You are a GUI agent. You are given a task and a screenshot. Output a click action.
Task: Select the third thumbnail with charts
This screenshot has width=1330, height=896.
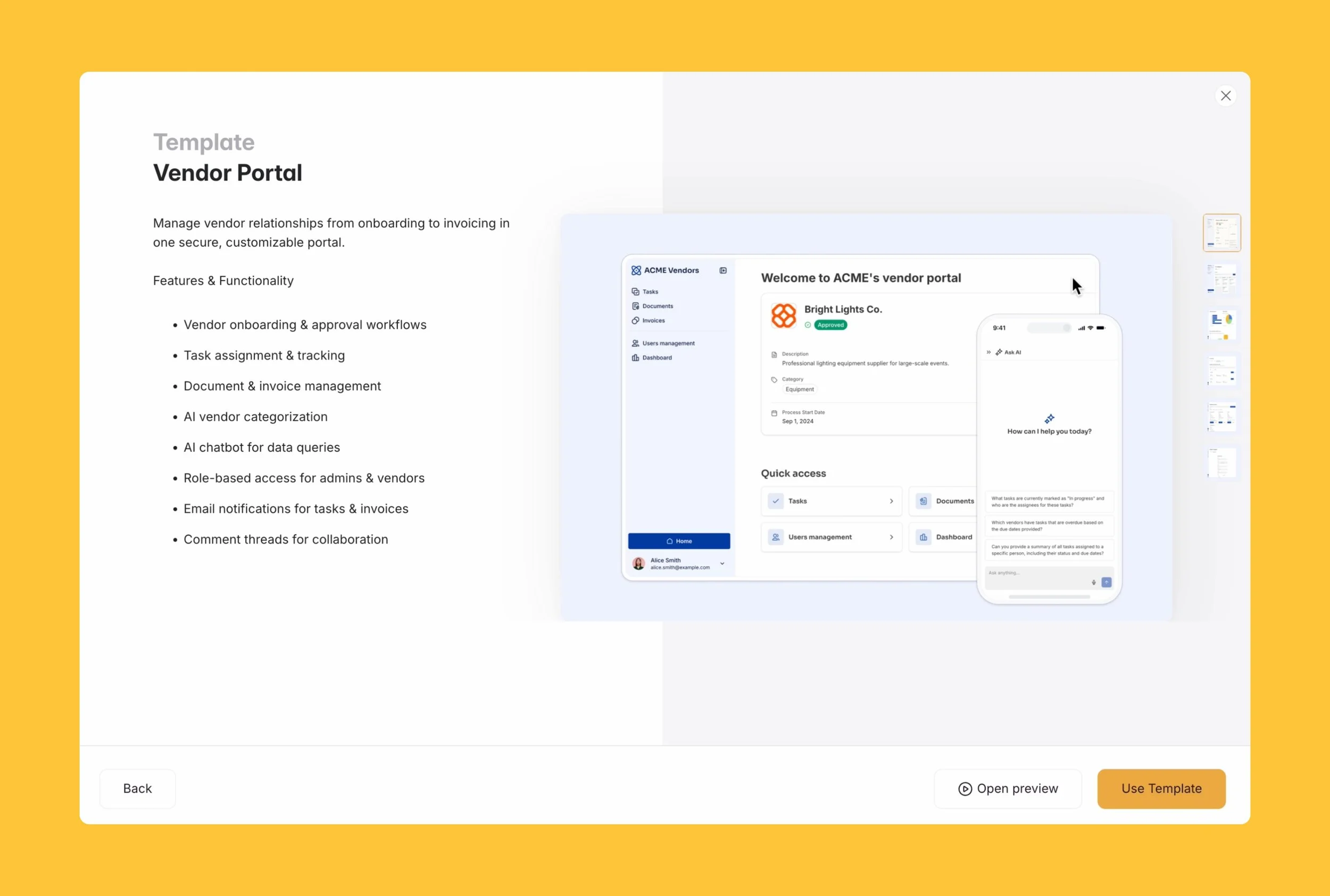pyautogui.click(x=1221, y=325)
